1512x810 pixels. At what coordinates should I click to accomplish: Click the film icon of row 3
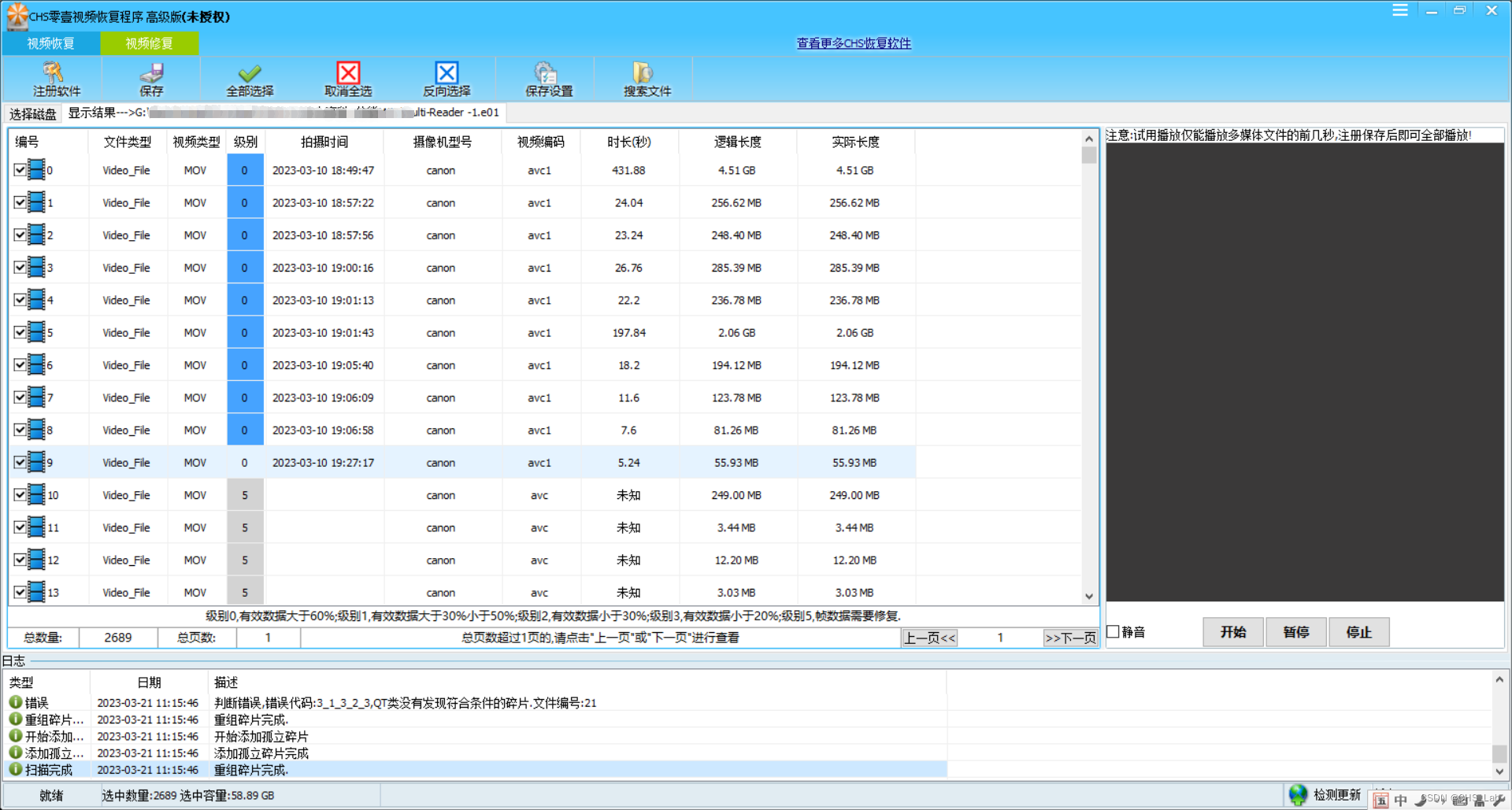(36, 267)
